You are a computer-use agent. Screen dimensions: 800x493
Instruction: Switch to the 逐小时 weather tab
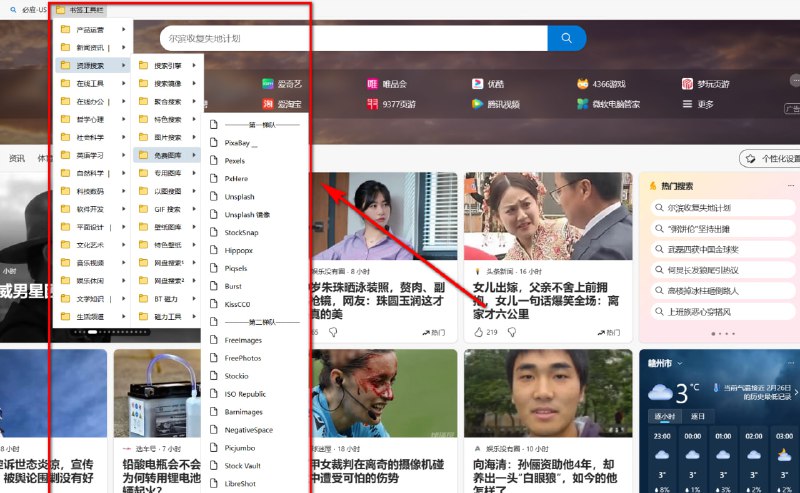point(665,416)
